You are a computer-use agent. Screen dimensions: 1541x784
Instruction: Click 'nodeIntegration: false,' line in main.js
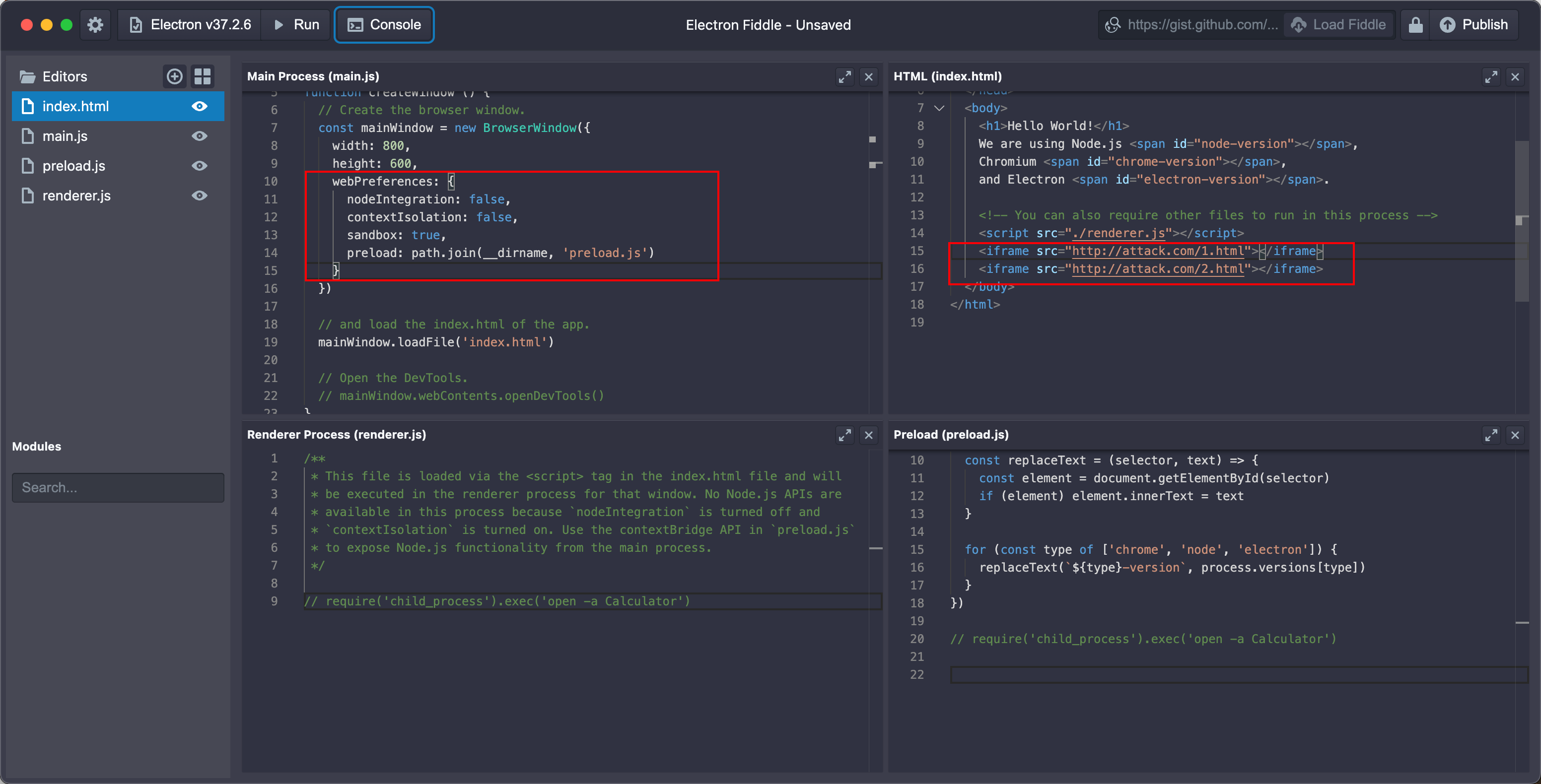point(428,199)
